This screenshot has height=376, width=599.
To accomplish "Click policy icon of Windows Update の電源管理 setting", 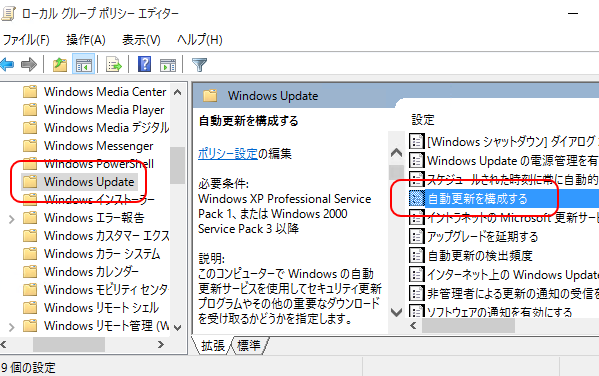I will (x=416, y=160).
